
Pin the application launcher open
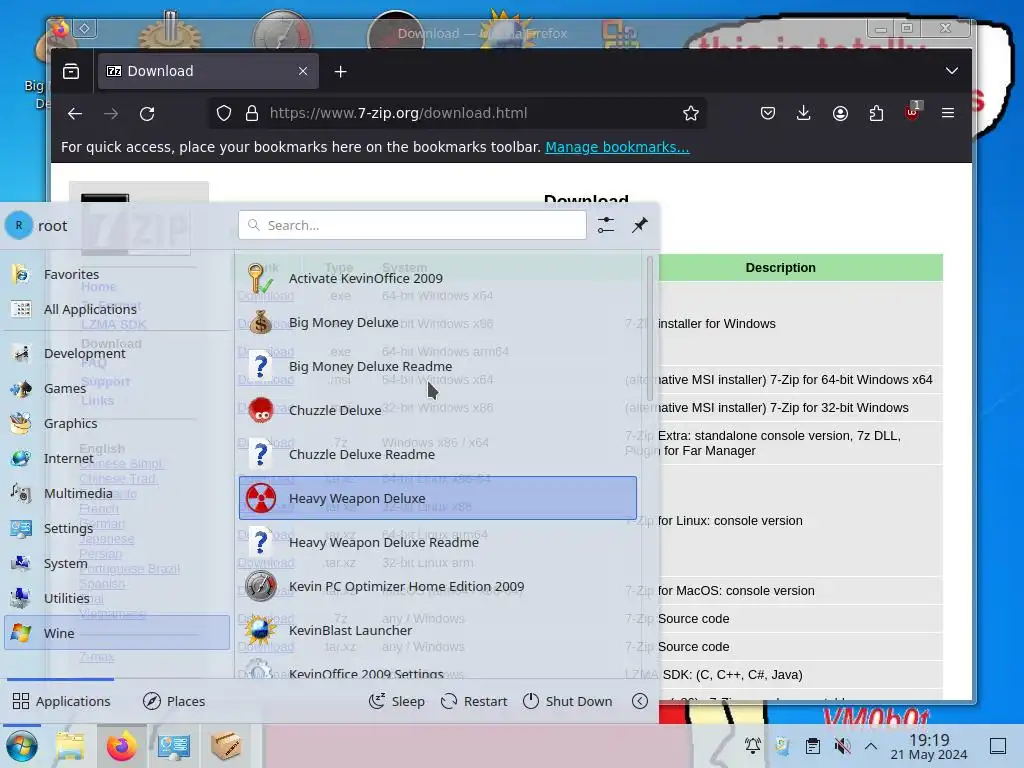pos(640,225)
